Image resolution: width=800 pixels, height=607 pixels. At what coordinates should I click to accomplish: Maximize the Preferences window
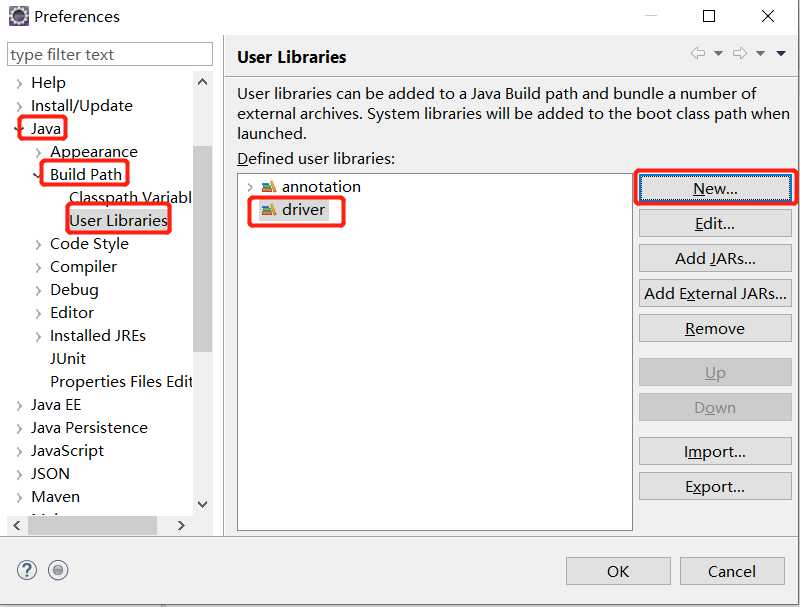tap(709, 16)
